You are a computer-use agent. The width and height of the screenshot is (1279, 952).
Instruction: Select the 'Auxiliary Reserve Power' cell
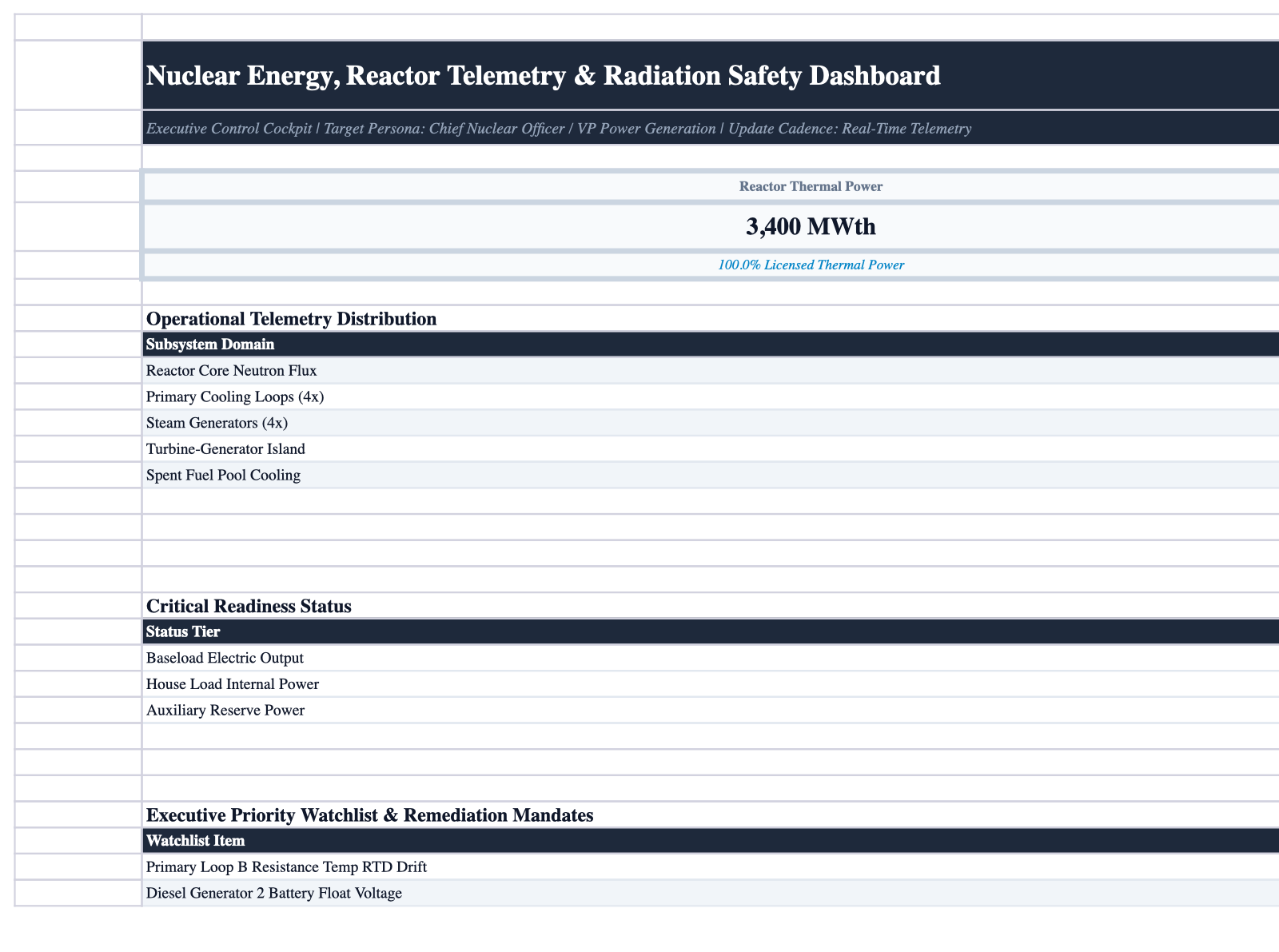pyautogui.click(x=711, y=710)
